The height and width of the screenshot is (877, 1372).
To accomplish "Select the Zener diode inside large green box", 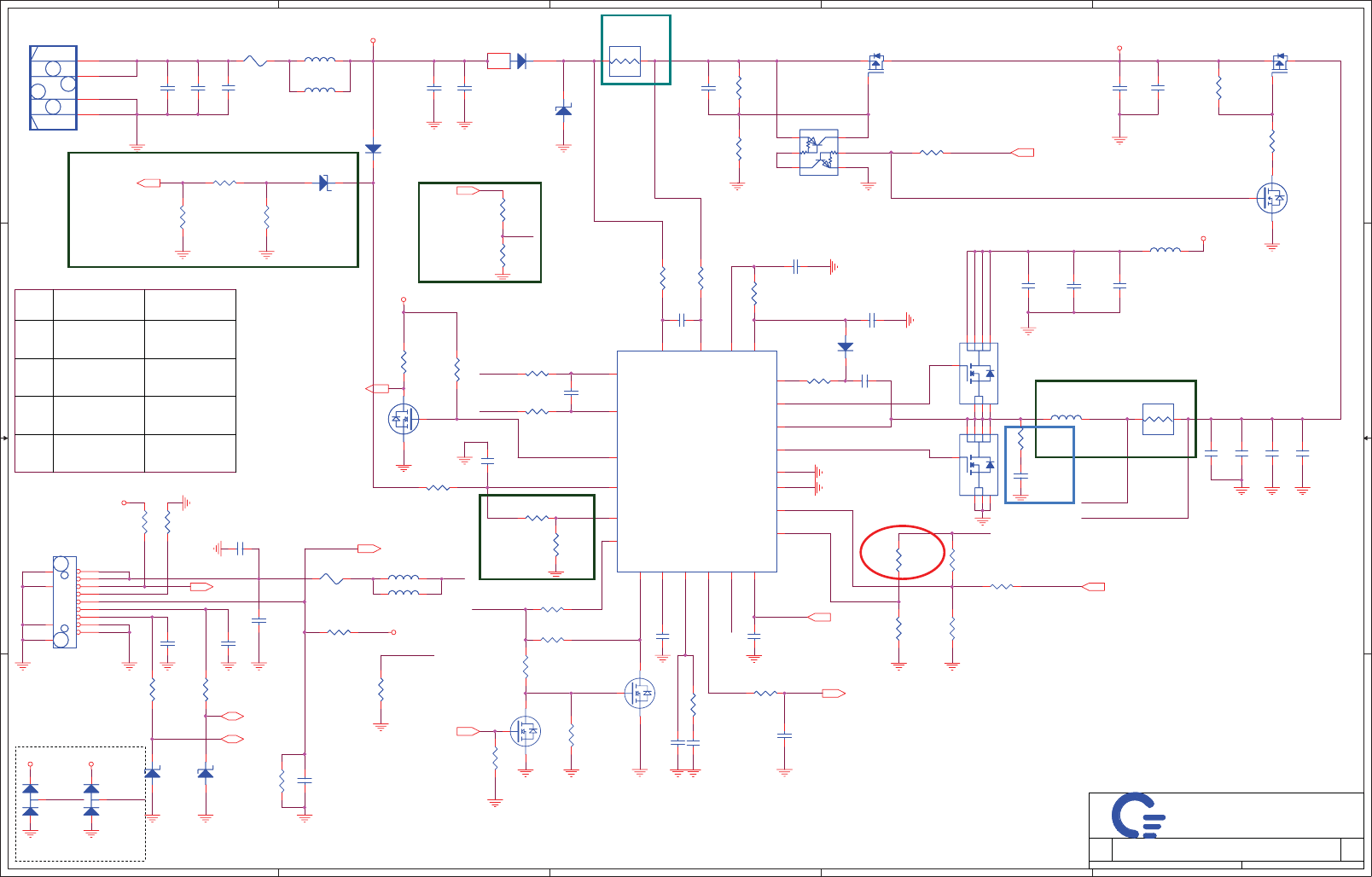I will click(x=324, y=183).
